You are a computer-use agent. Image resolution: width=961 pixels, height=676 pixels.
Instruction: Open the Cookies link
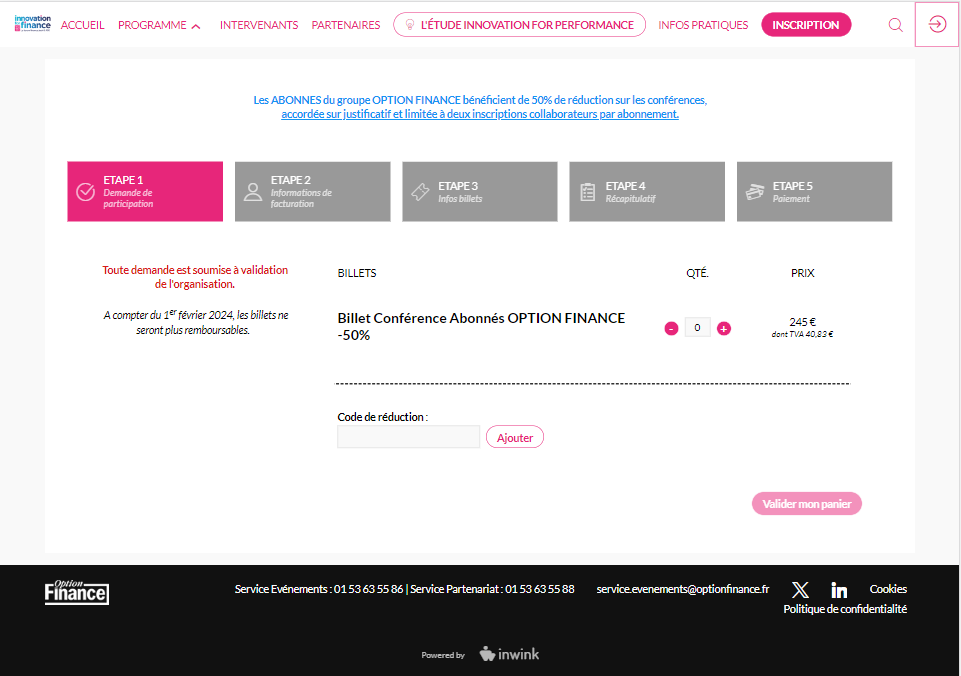[x=888, y=589]
